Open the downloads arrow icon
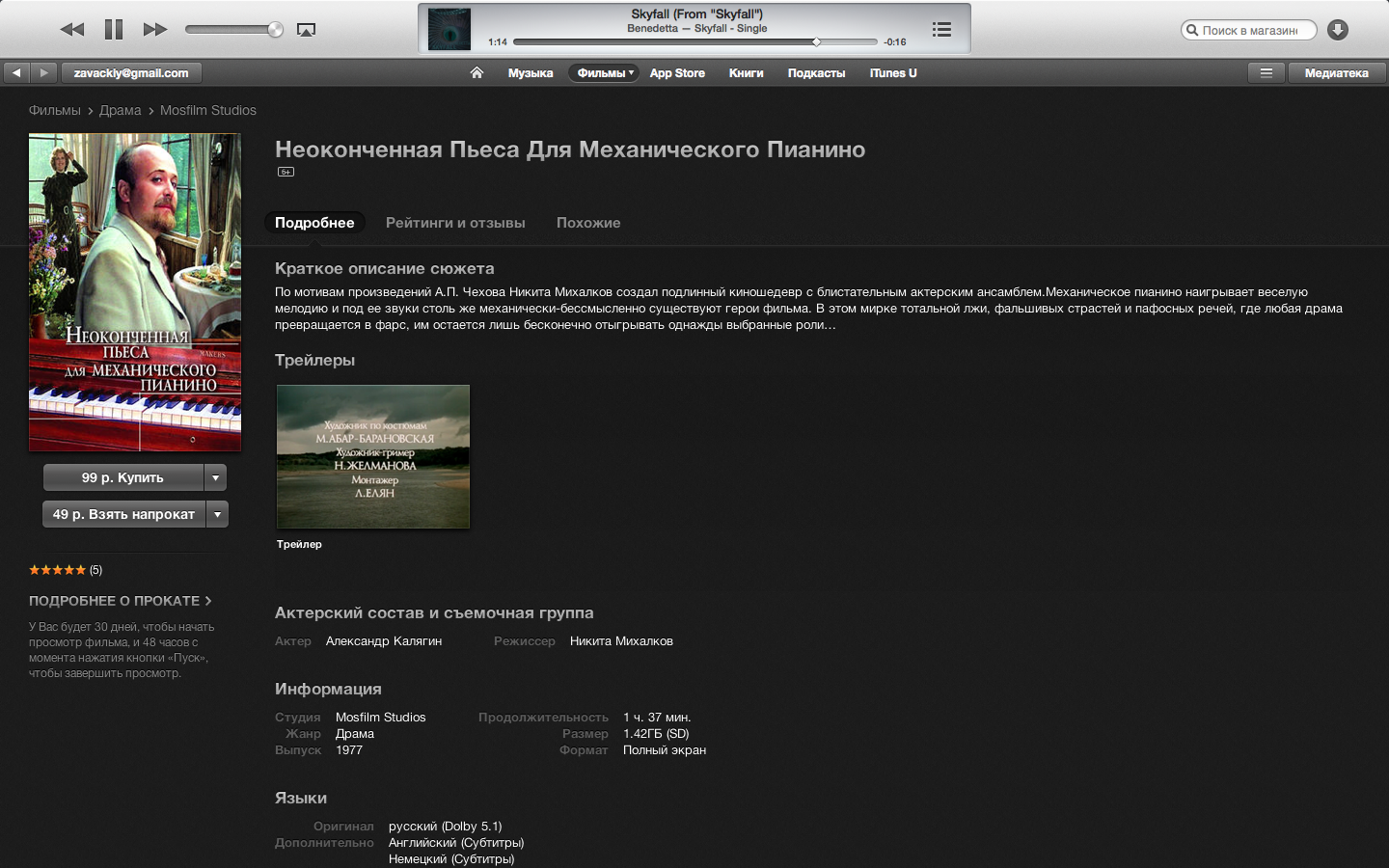 coord(1338,30)
